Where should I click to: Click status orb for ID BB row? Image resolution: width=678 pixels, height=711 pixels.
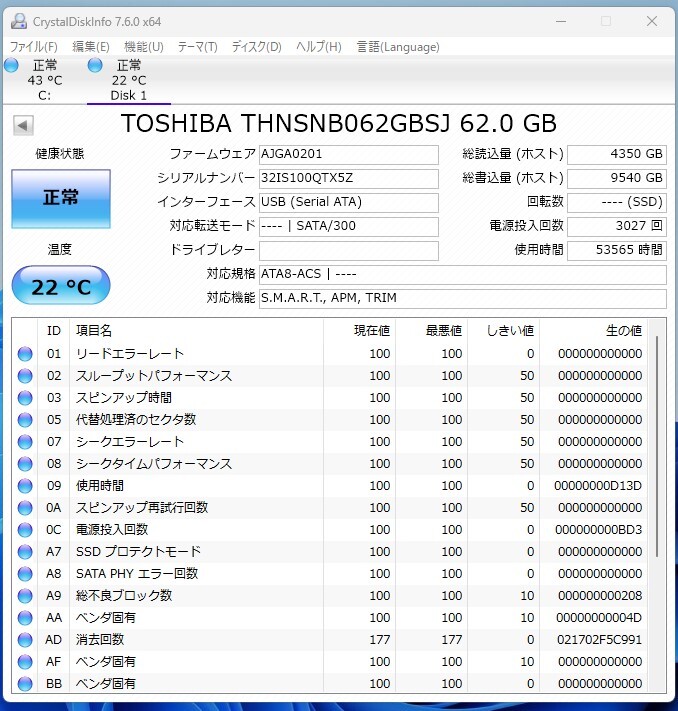point(25,683)
